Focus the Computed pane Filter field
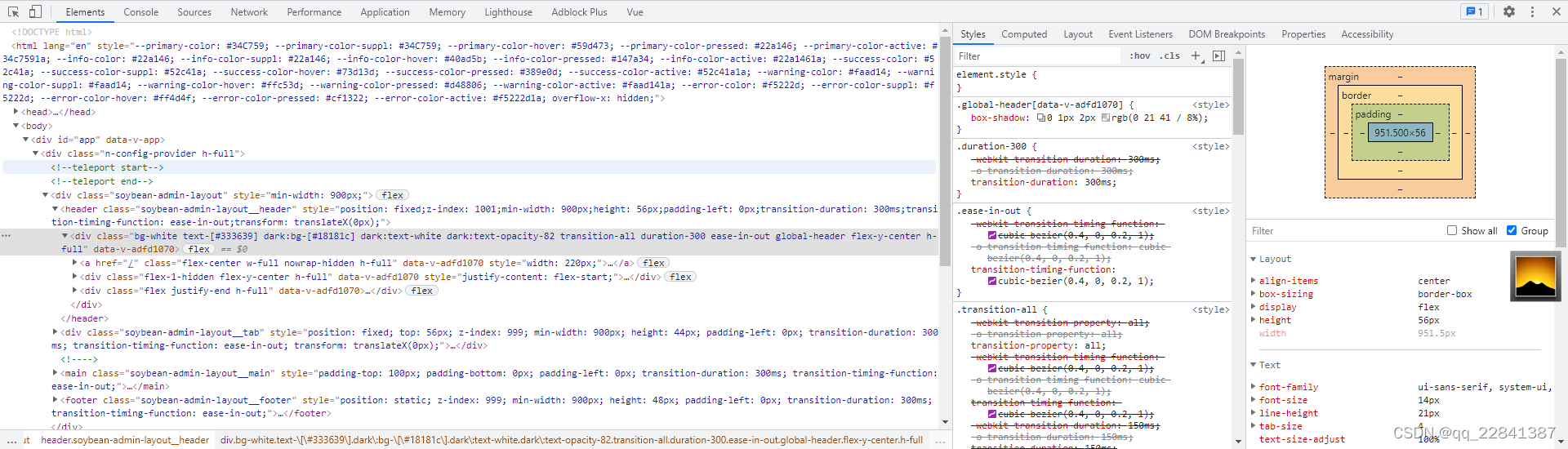Viewport: 1568px width, 449px height. (x=1344, y=231)
